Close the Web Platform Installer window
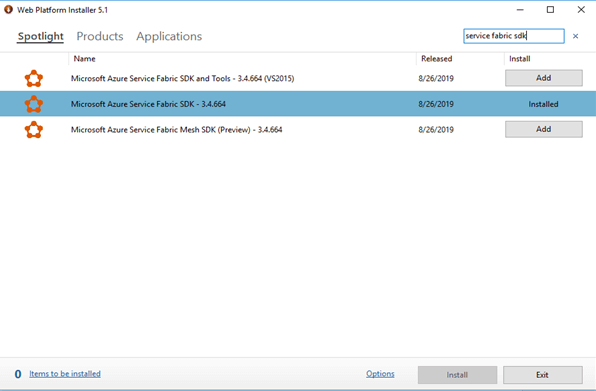 (x=581, y=10)
